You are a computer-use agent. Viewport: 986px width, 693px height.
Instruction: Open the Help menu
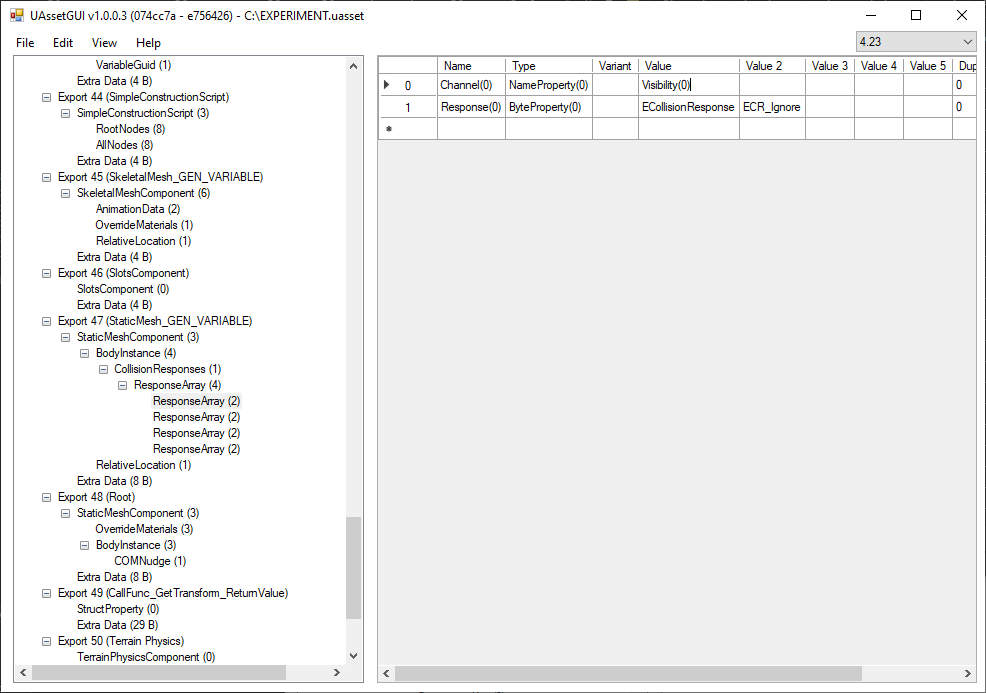click(148, 43)
